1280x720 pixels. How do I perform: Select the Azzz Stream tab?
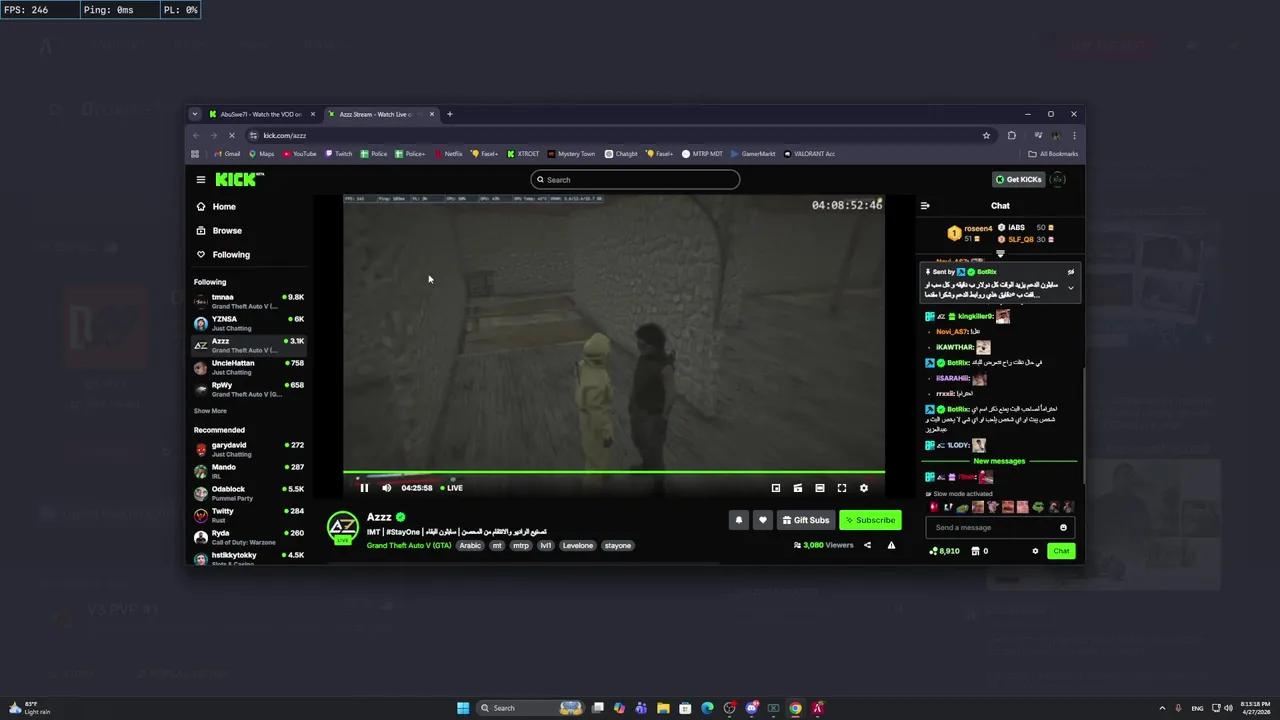coord(380,114)
